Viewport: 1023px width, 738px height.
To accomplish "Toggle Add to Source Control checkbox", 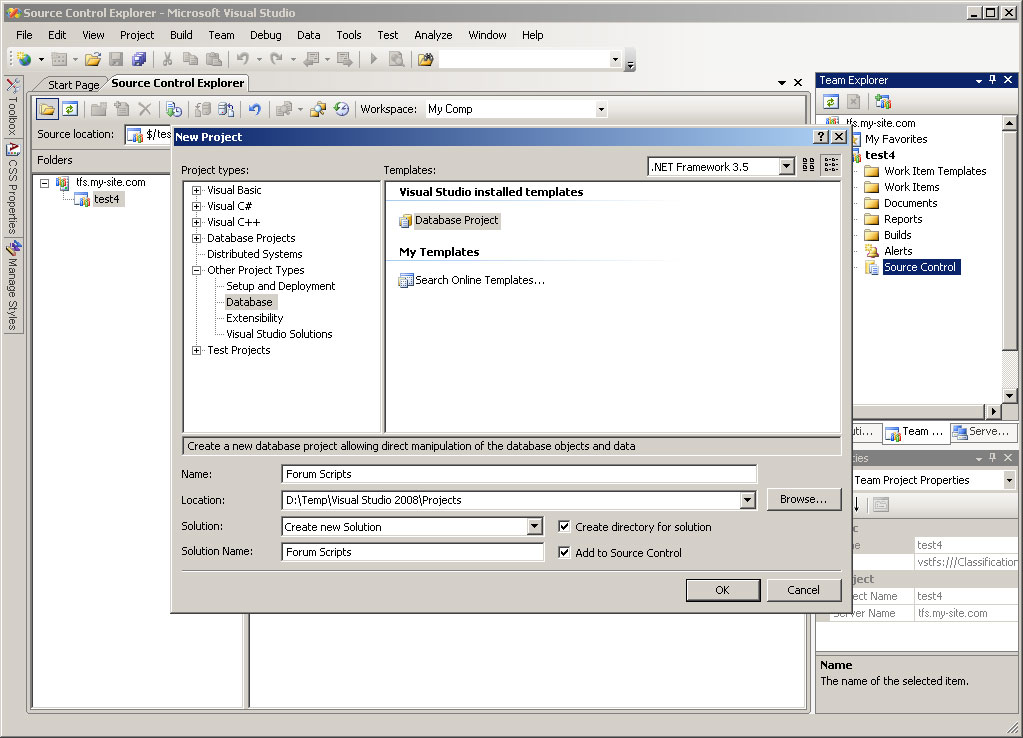I will click(564, 552).
